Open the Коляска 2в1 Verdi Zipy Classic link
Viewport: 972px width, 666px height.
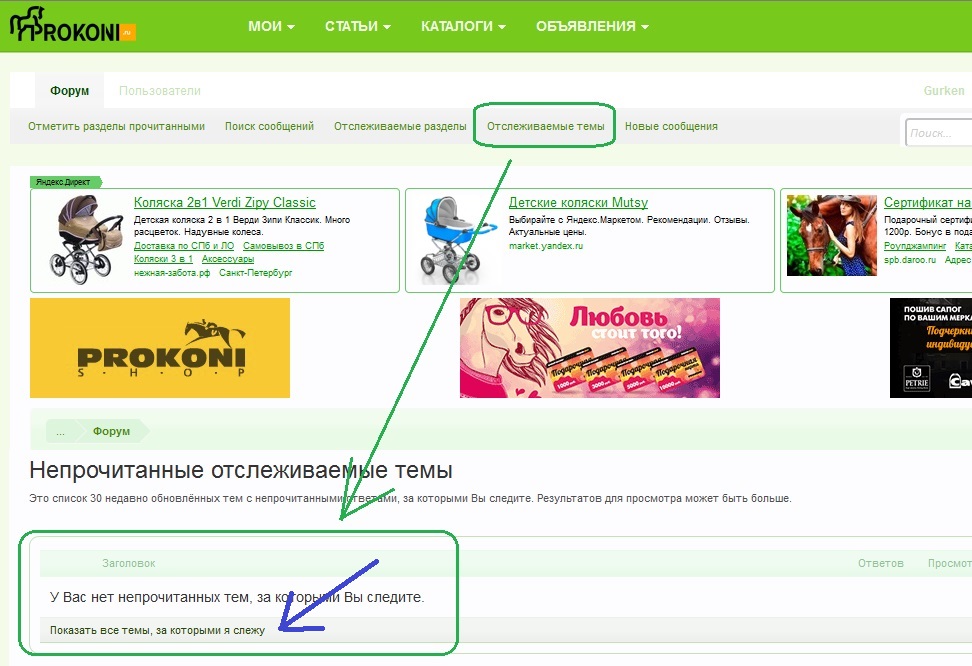click(224, 202)
